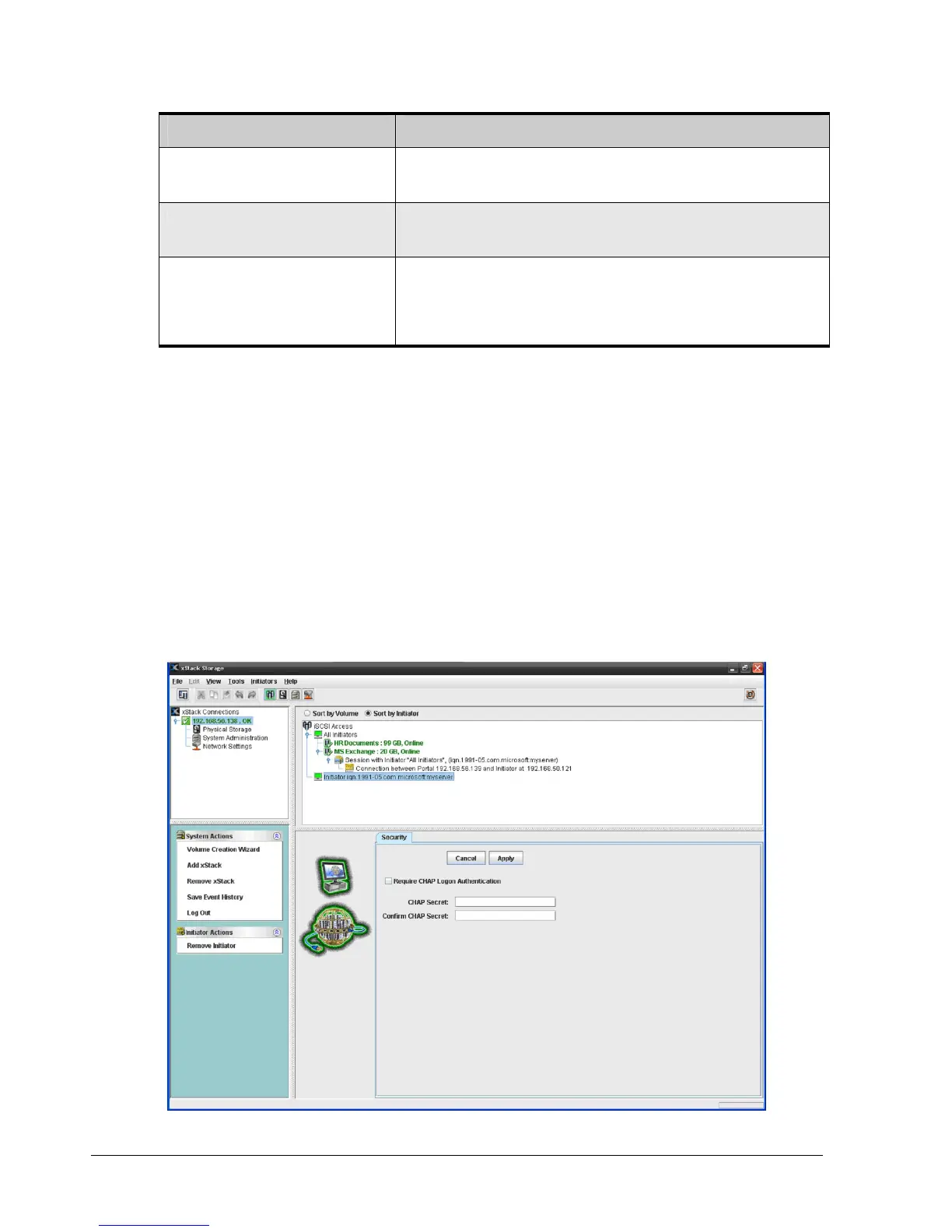Collapse the 192.168.56.138 connection tree node
Screen dimensions: 952x1232
(x=175, y=721)
